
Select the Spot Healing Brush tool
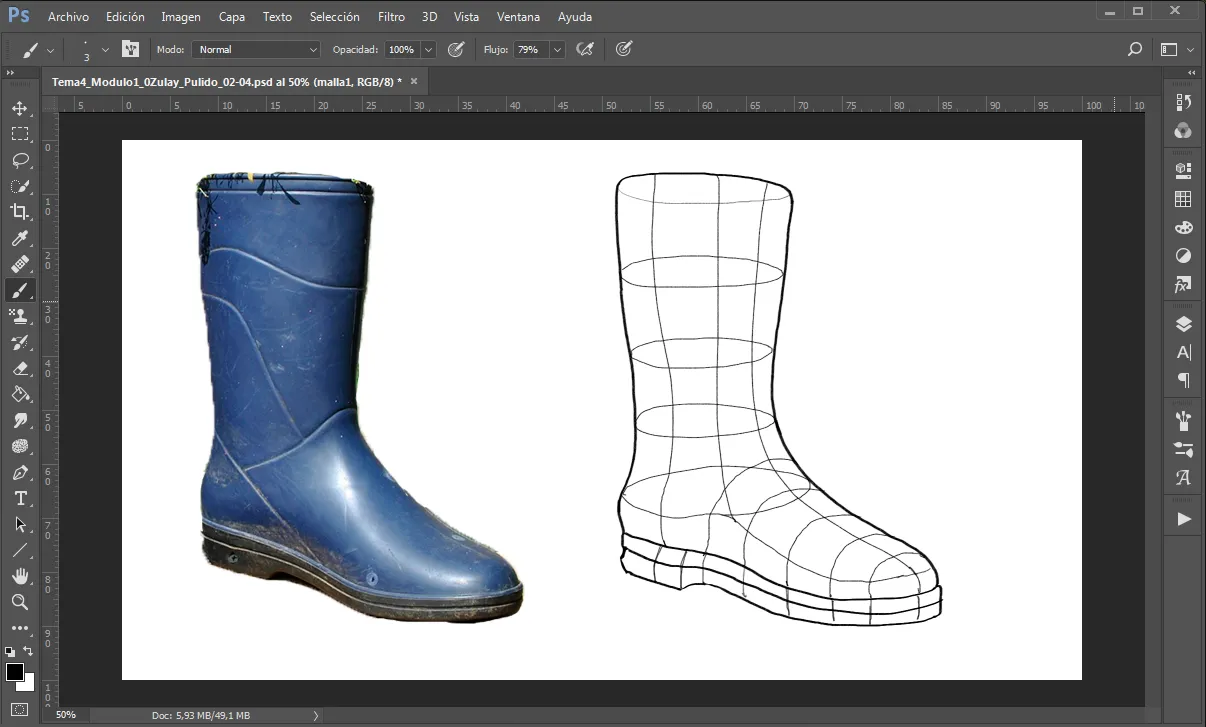(x=20, y=264)
